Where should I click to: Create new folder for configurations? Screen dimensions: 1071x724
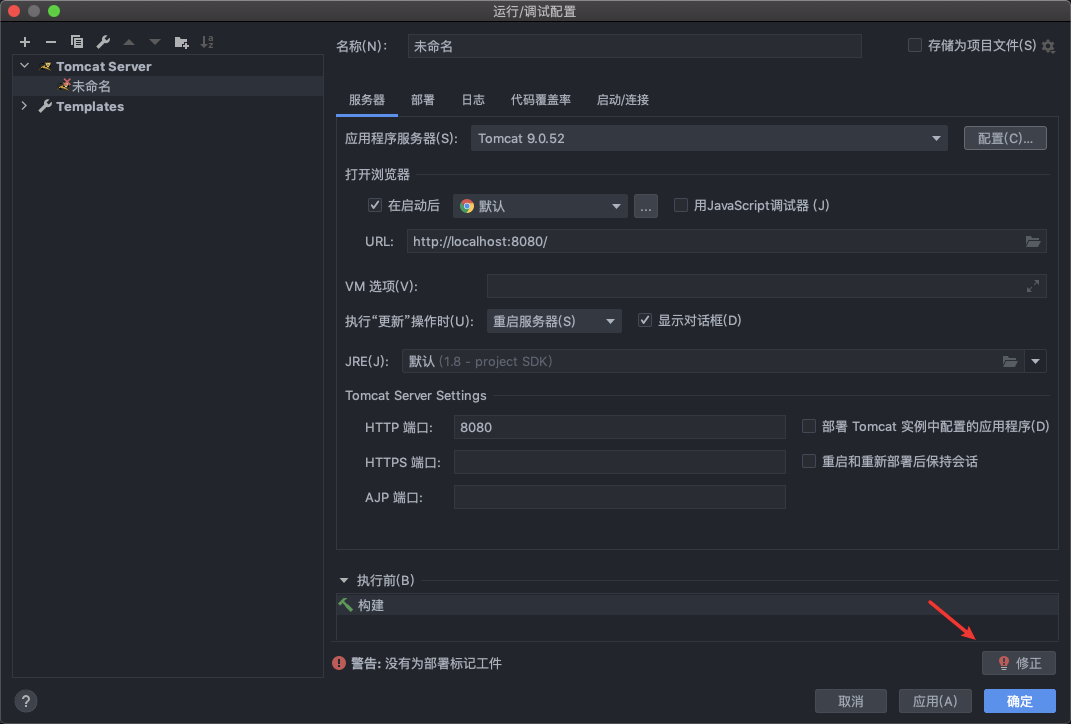coord(182,42)
